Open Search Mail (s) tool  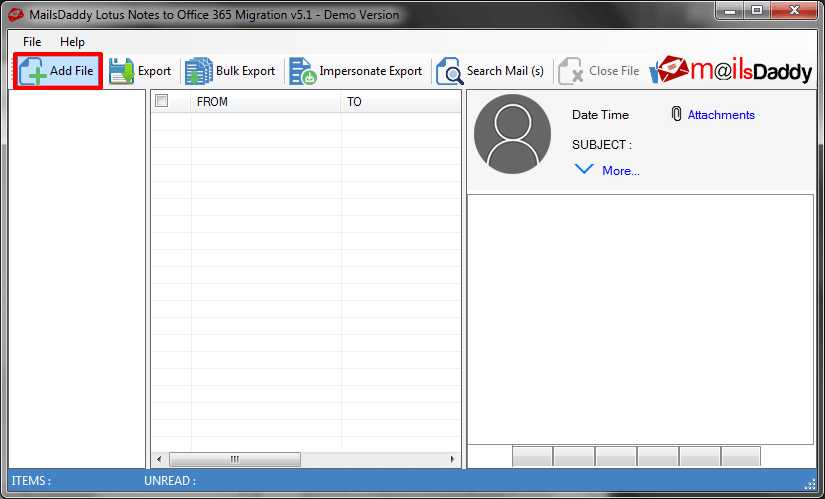490,71
